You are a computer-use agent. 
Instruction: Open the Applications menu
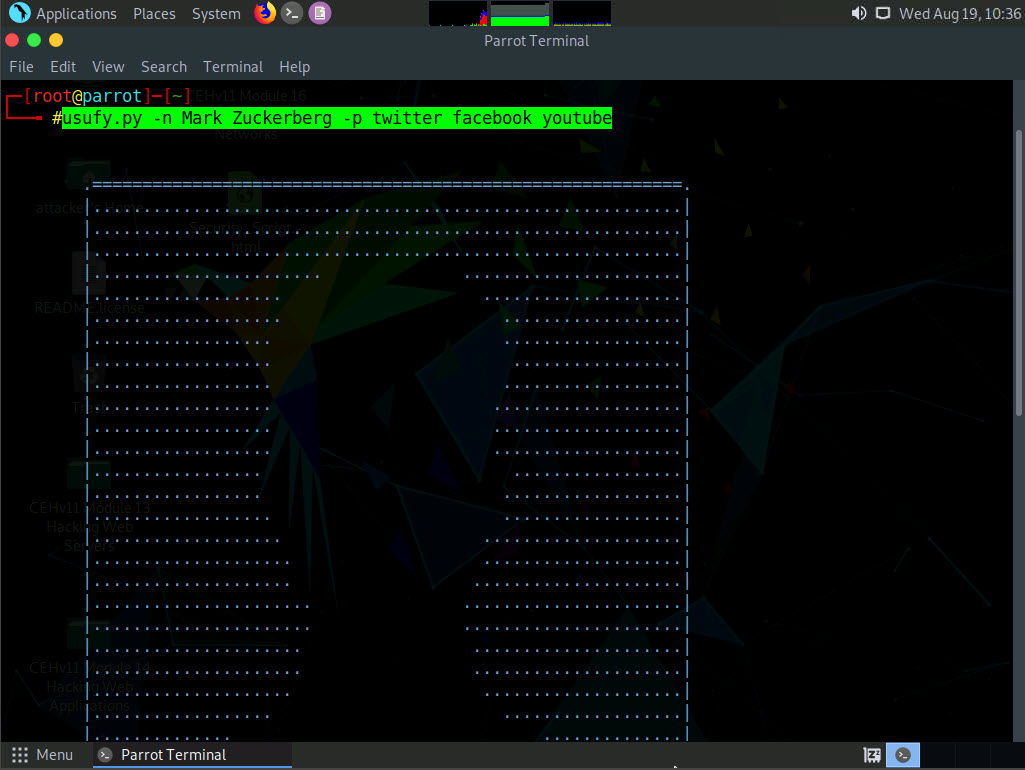click(76, 14)
